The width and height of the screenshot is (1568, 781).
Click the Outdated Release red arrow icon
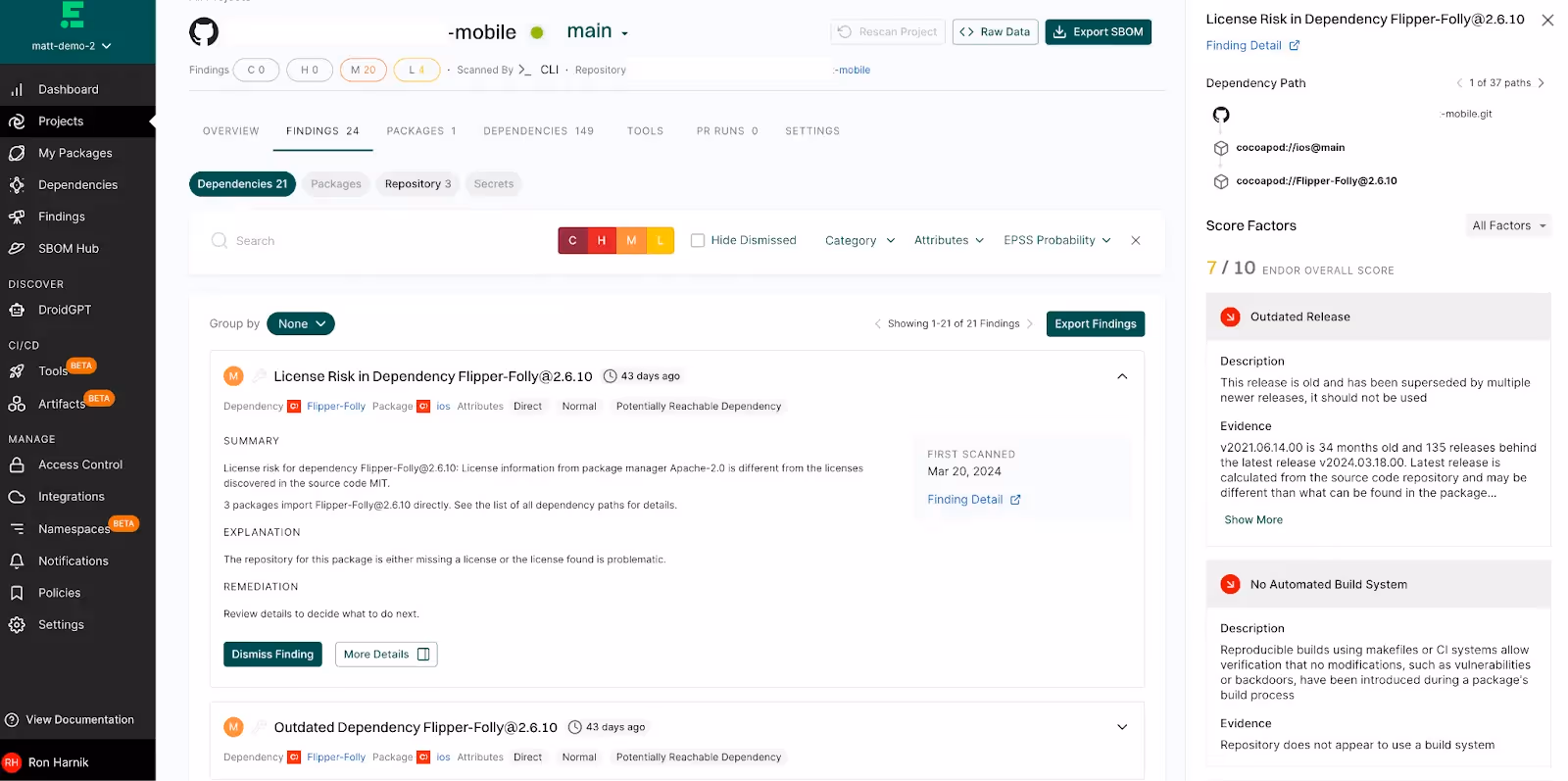click(x=1230, y=317)
